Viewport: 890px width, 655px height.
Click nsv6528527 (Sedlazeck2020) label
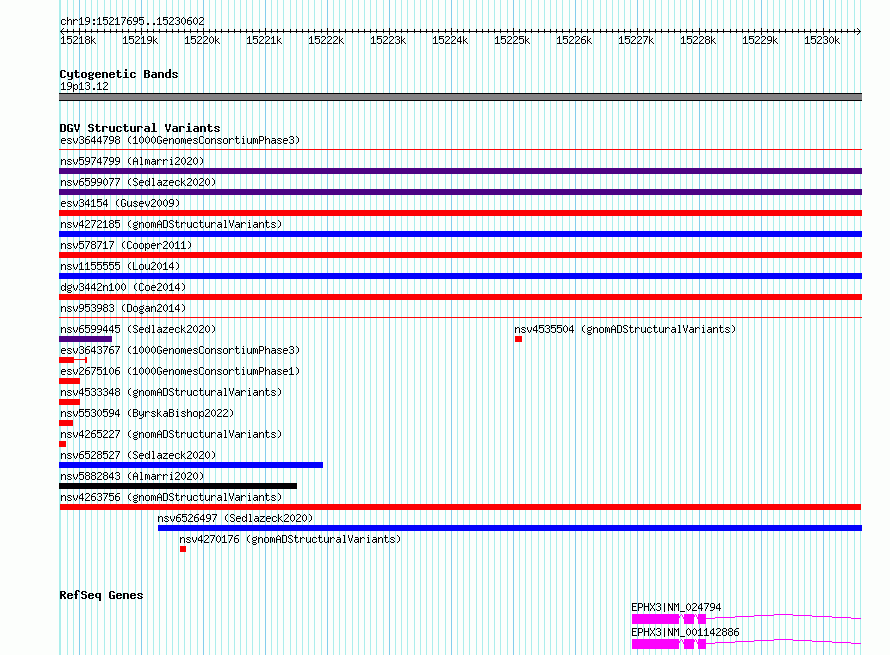pos(138,455)
